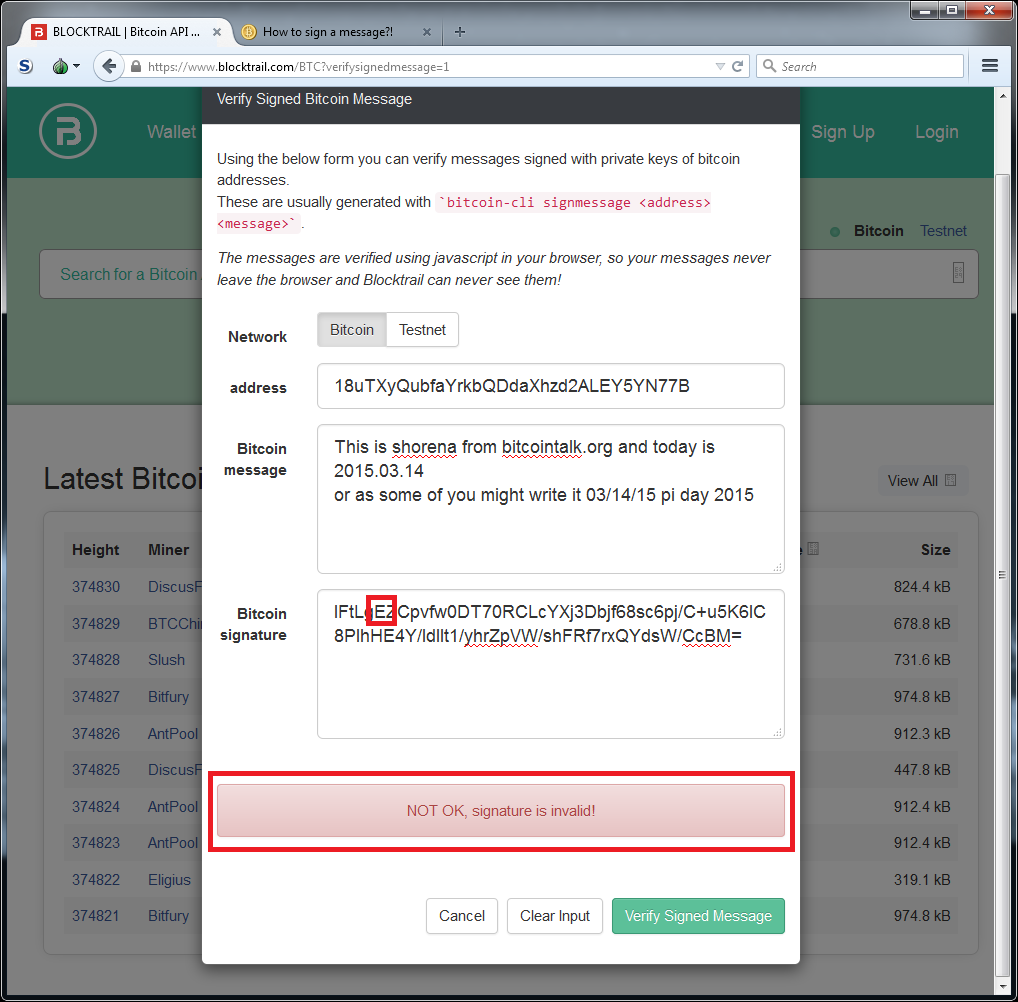Click the Height column header
Screen dimensions: 1018x1002
pyautogui.click(x=95, y=549)
